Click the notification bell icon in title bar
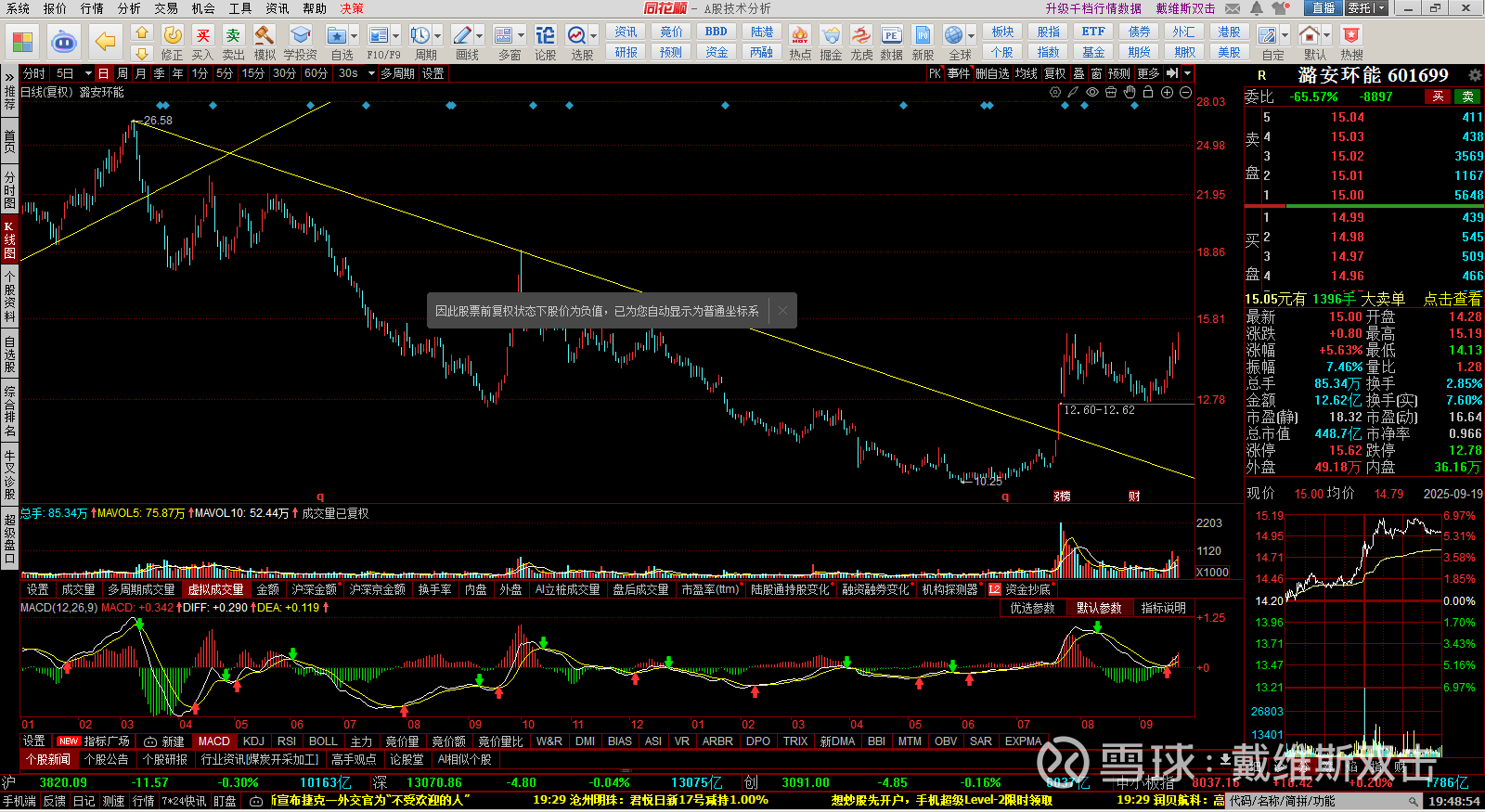 point(1257,8)
